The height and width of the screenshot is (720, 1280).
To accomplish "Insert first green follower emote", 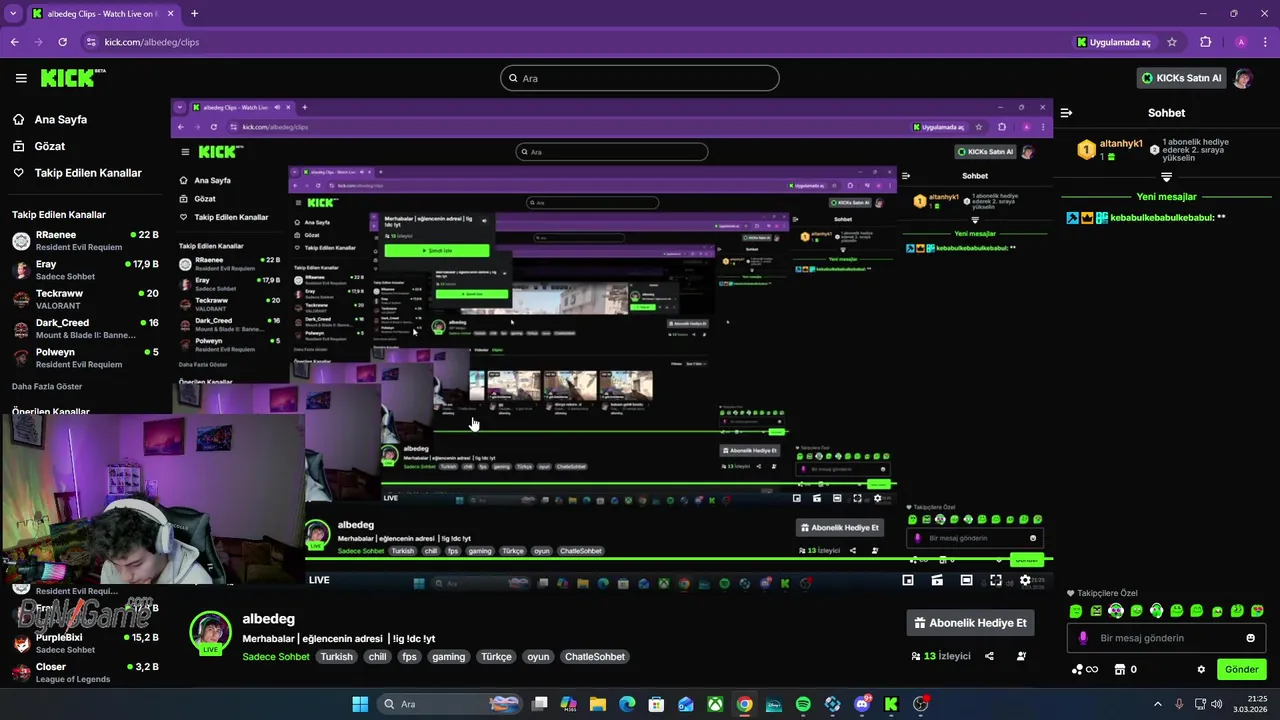I will point(1076,611).
